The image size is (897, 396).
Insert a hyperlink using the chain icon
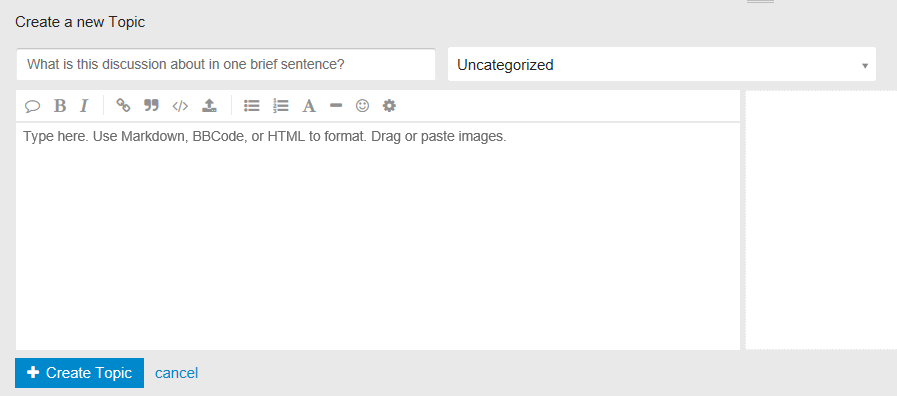tap(123, 105)
